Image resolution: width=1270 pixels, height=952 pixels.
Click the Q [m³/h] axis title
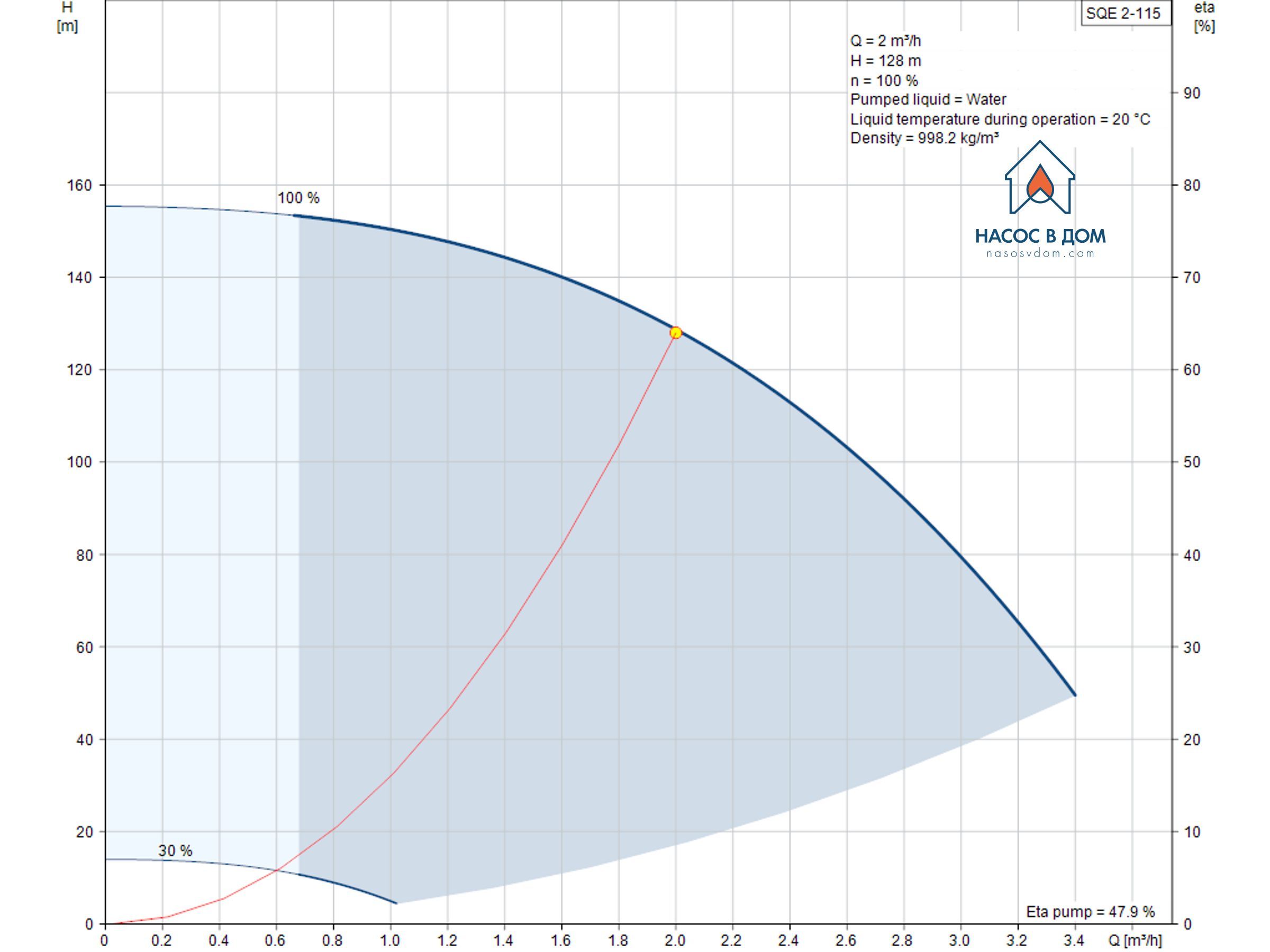tap(1135, 940)
